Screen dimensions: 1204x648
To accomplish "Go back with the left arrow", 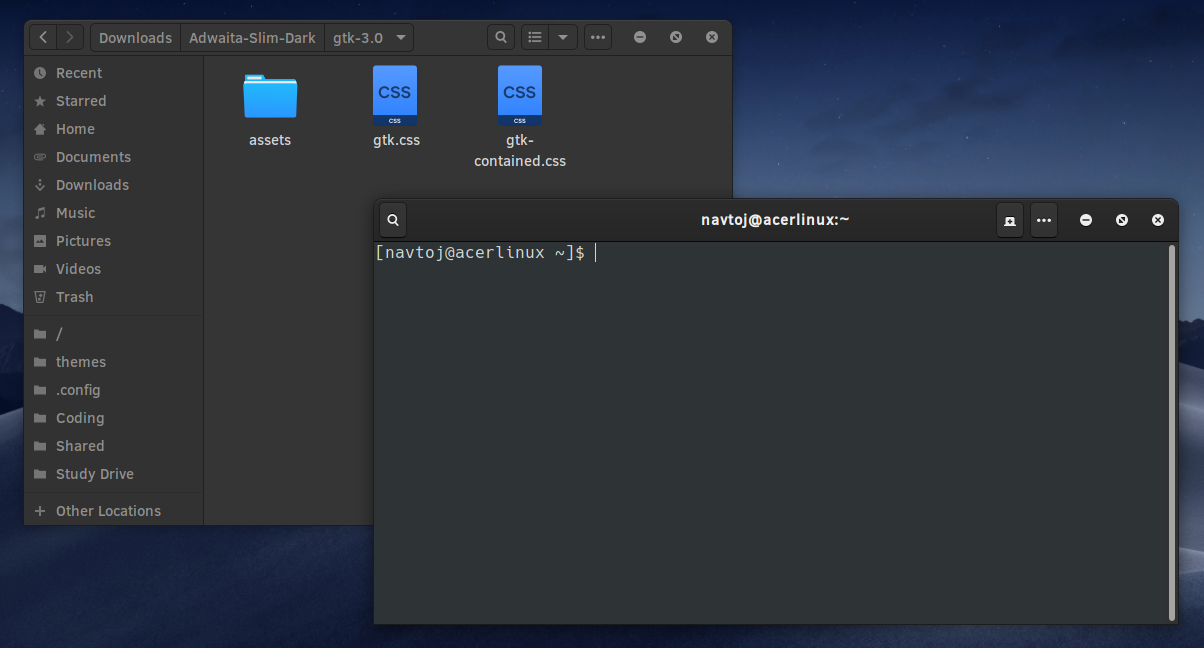I will pyautogui.click(x=43, y=37).
